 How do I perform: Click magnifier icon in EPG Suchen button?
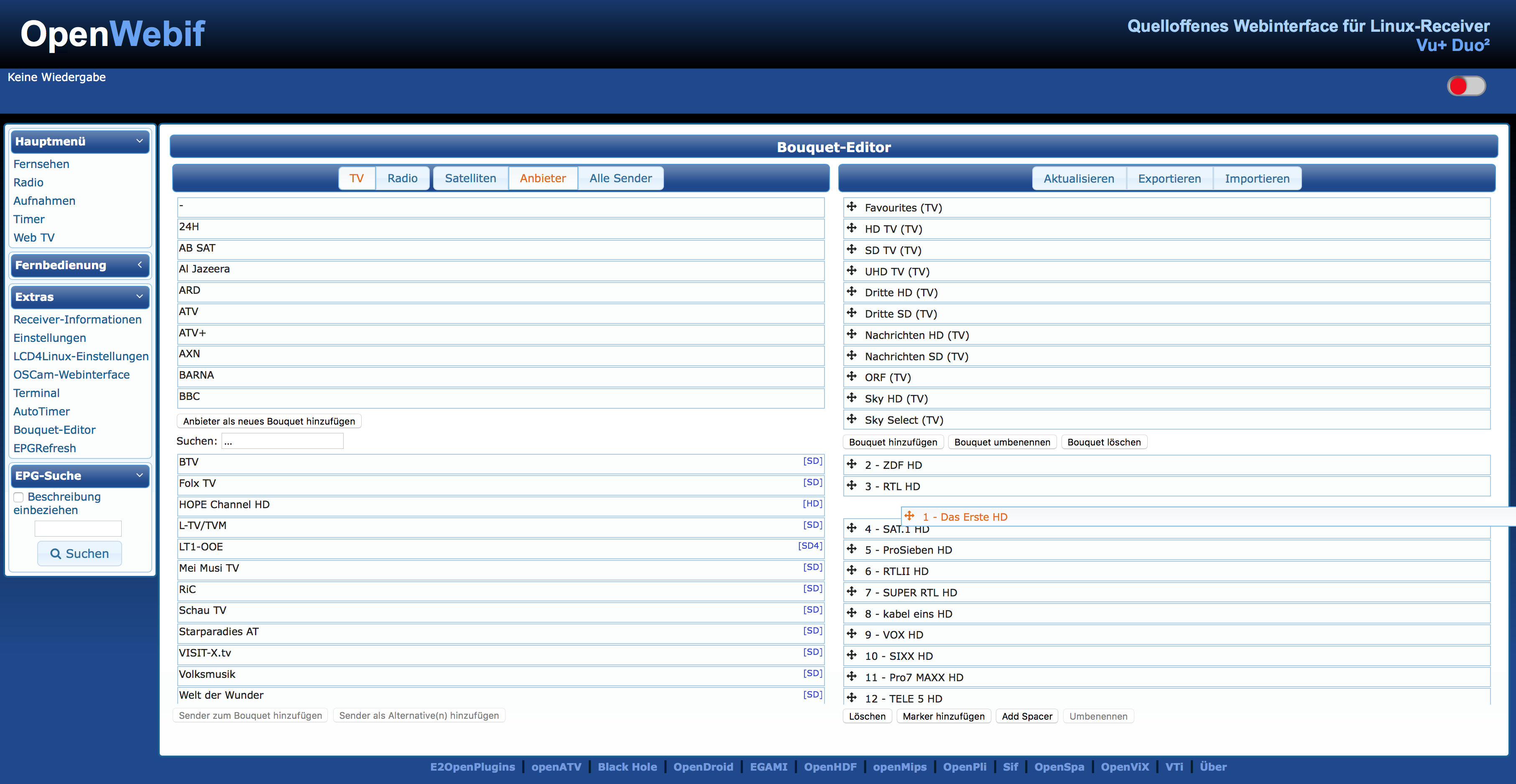pyautogui.click(x=55, y=553)
